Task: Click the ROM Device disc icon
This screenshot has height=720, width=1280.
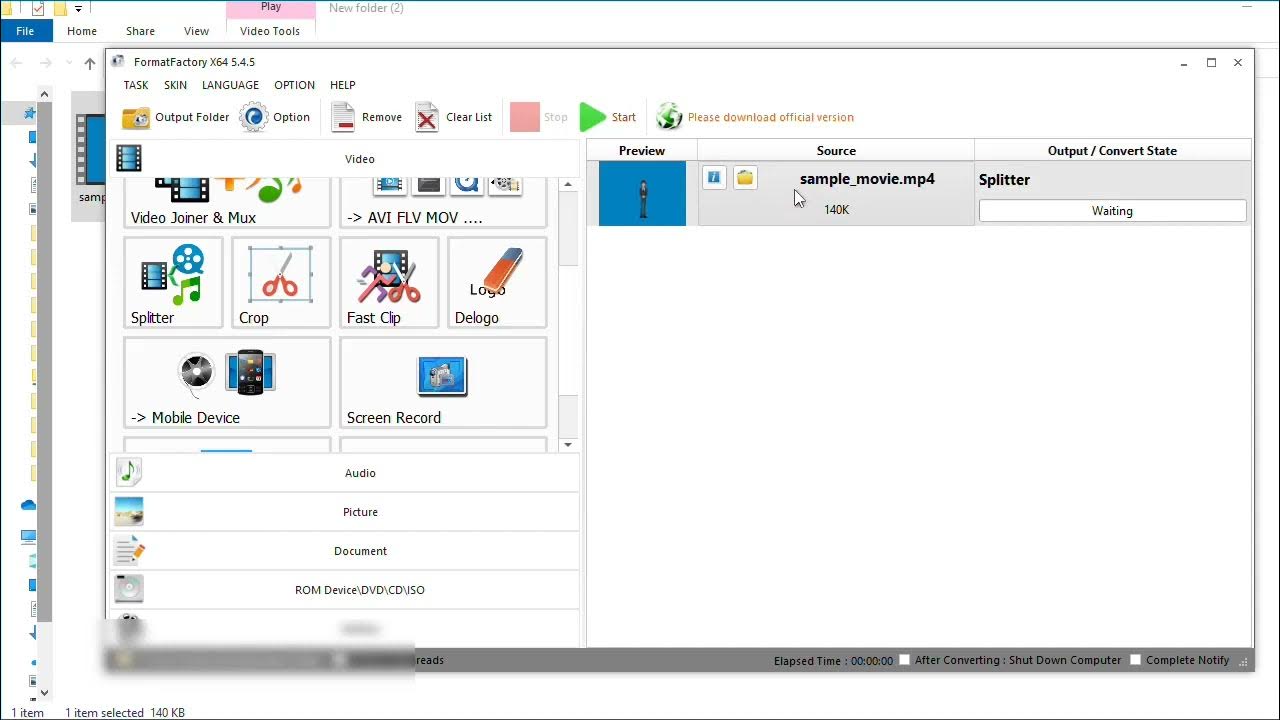Action: tap(129, 589)
